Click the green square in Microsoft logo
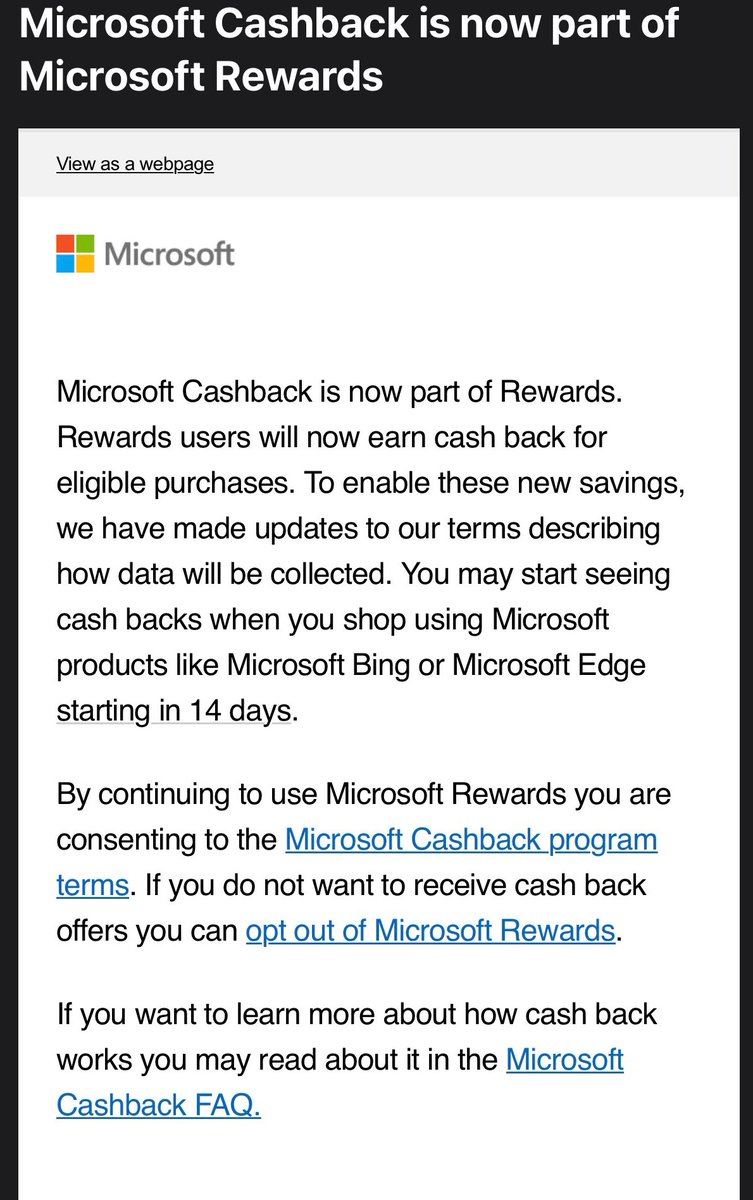Image resolution: width=753 pixels, height=1200 pixels. pos(85,244)
